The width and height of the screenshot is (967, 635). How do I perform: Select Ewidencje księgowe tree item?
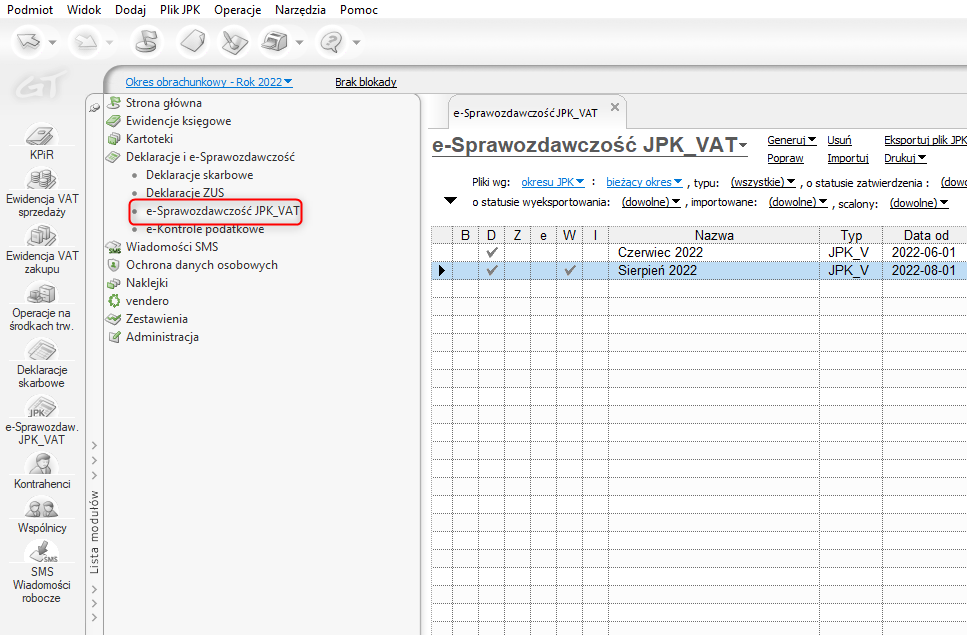point(178,121)
